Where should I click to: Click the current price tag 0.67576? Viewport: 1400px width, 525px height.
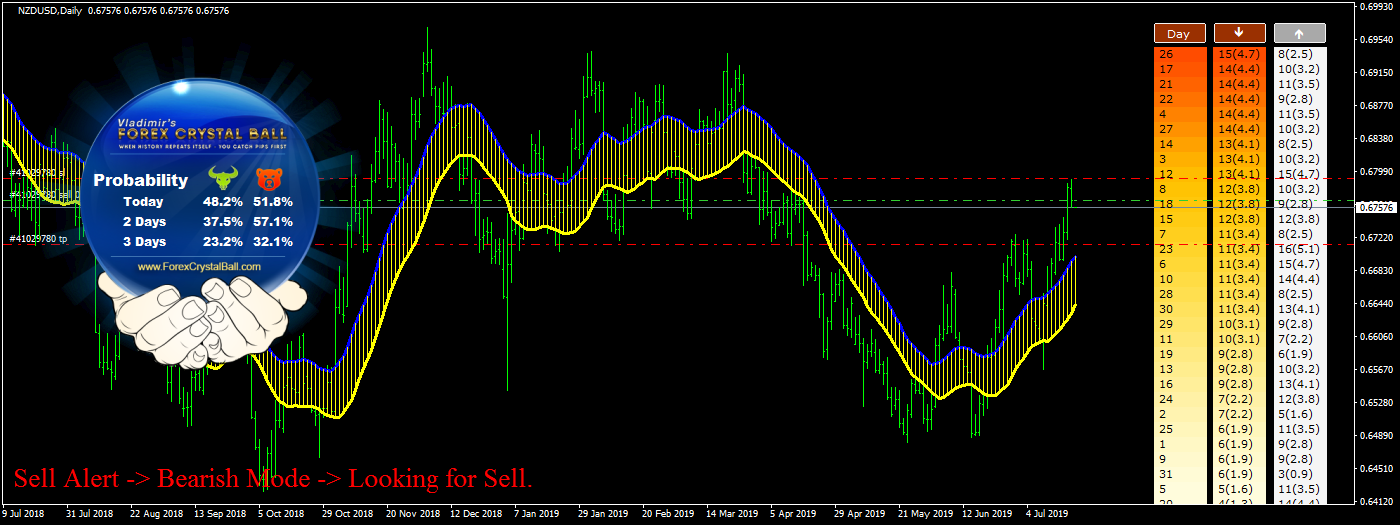[x=1377, y=208]
